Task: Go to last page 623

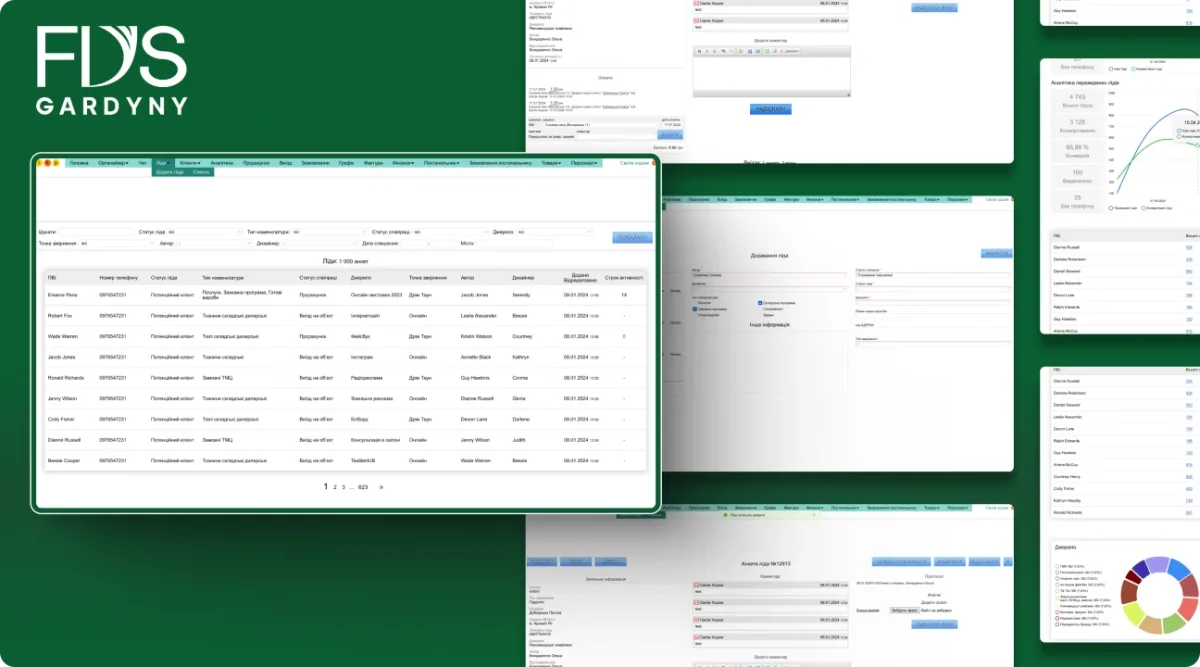Action: 363,487
